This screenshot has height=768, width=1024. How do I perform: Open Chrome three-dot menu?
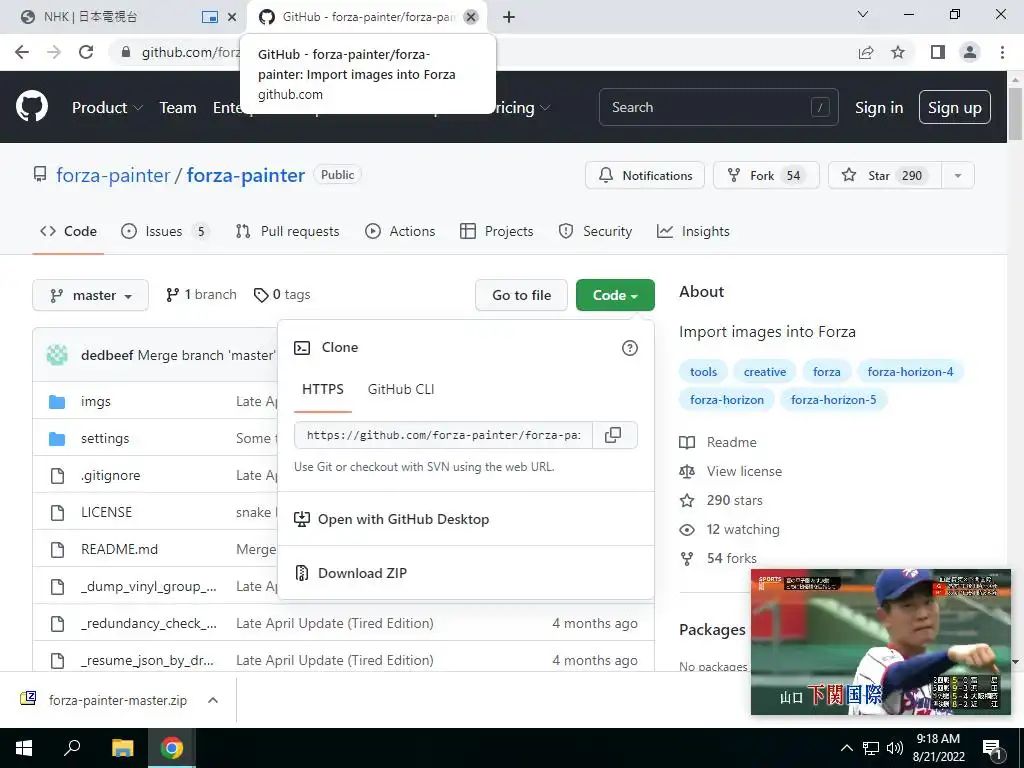coord(1002,52)
